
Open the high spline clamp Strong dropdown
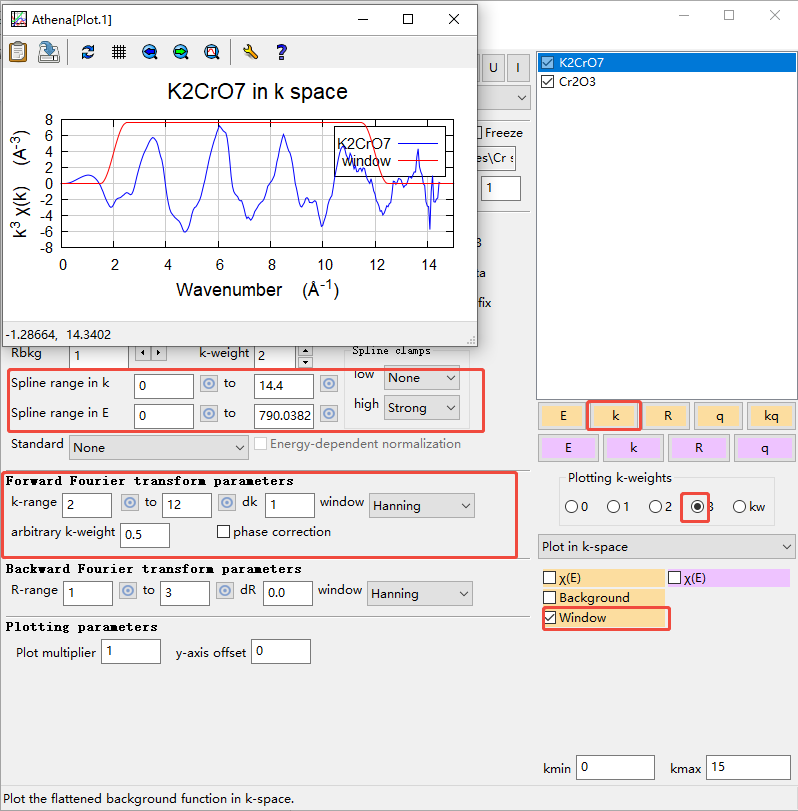[x=421, y=408]
